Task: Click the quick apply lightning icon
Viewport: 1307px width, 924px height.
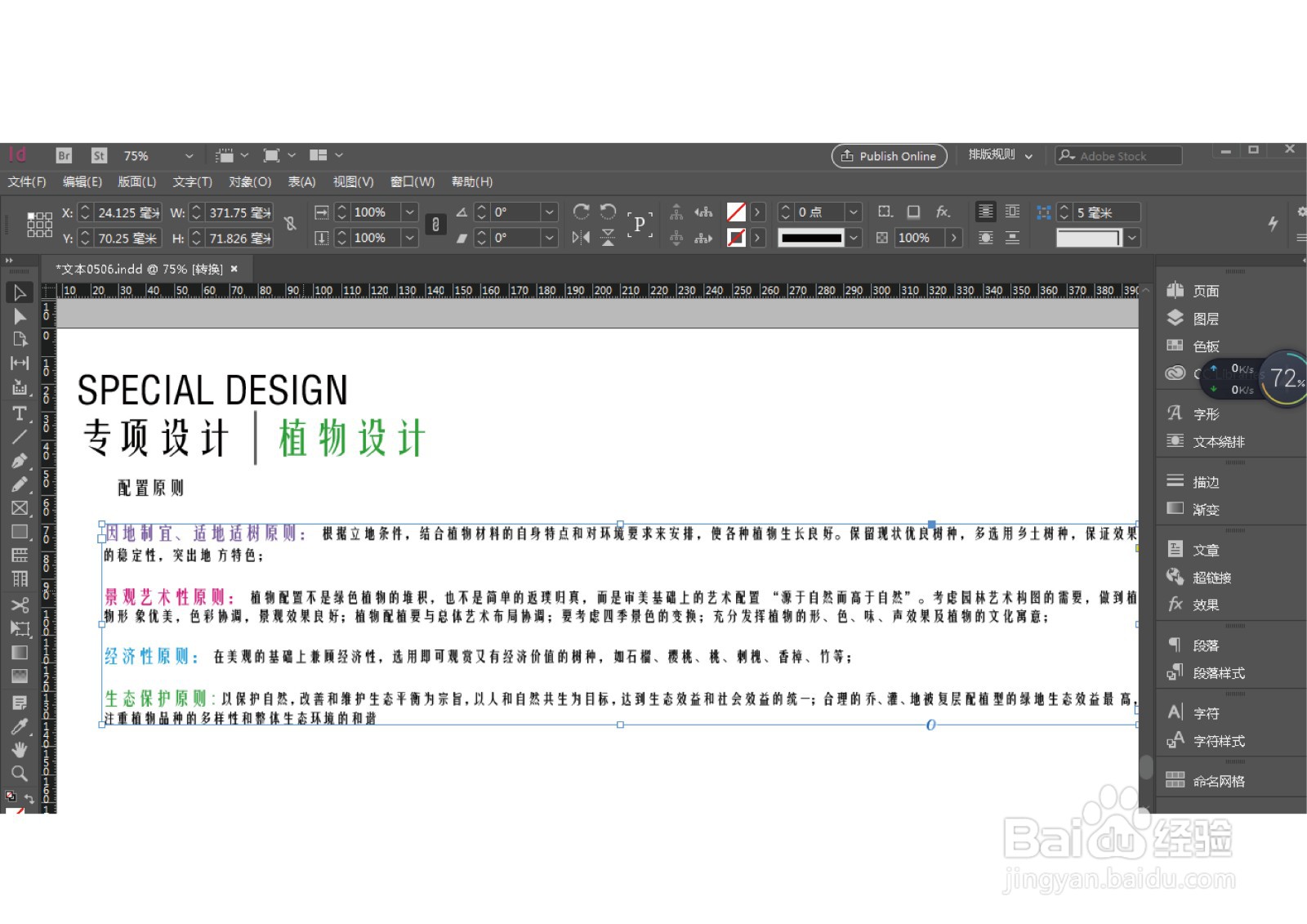Action: click(x=1273, y=223)
